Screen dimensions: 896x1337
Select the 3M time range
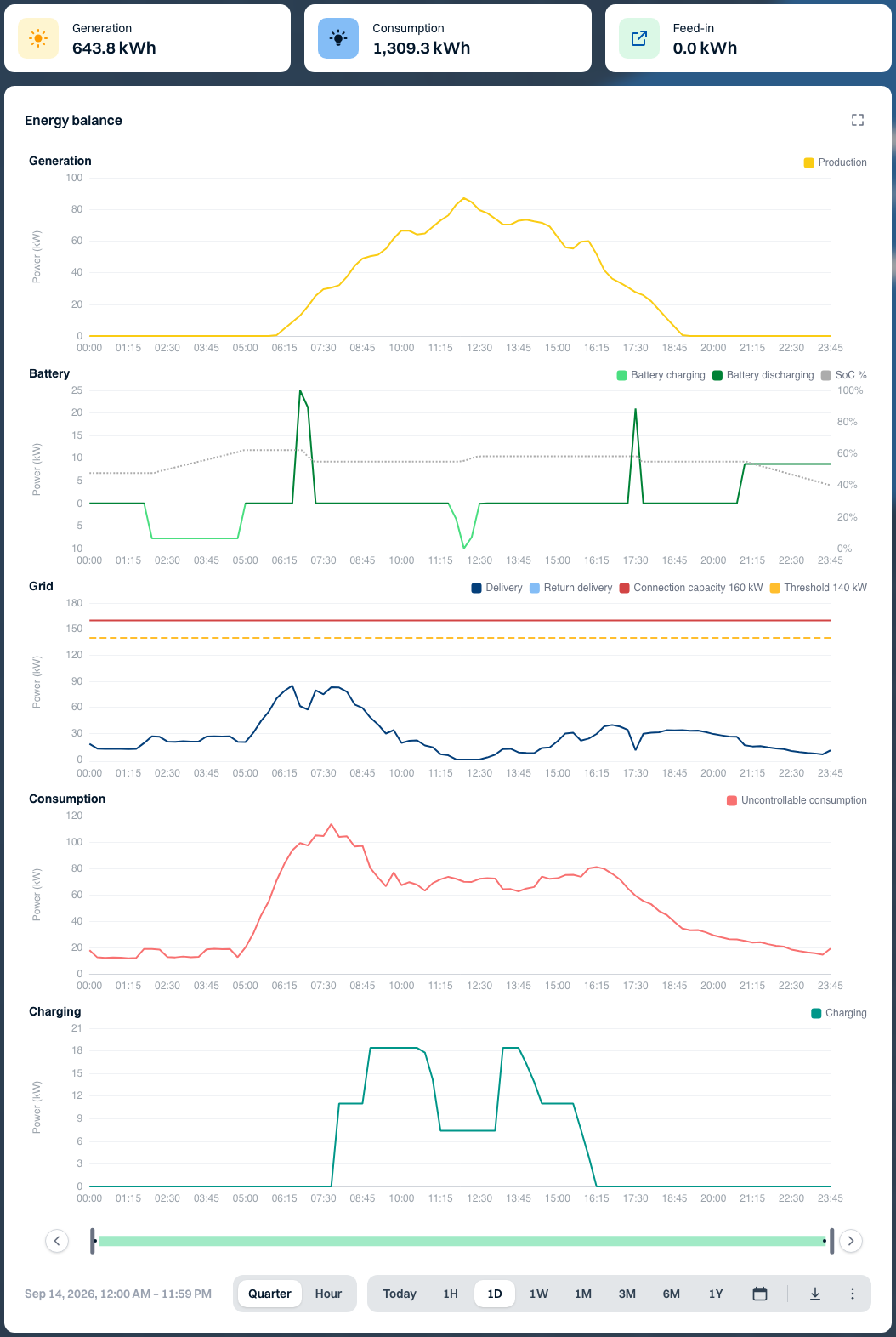click(x=627, y=1294)
